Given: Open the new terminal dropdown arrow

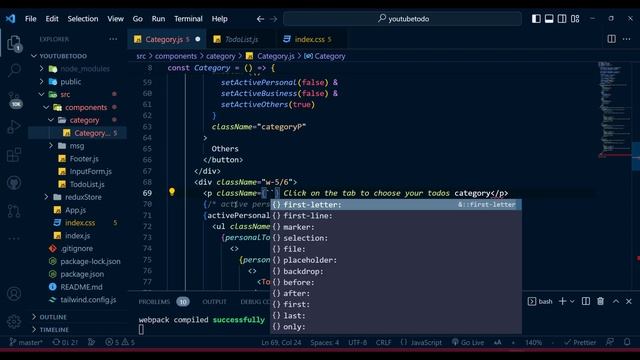Looking at the screenshot, I should 572,301.
